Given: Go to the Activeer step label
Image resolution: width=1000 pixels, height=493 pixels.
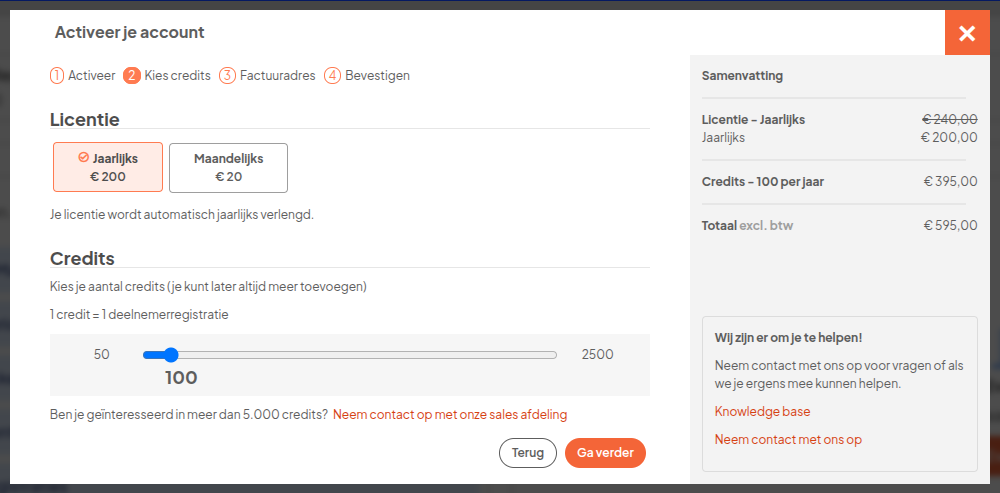Looking at the screenshot, I should (x=92, y=75).
